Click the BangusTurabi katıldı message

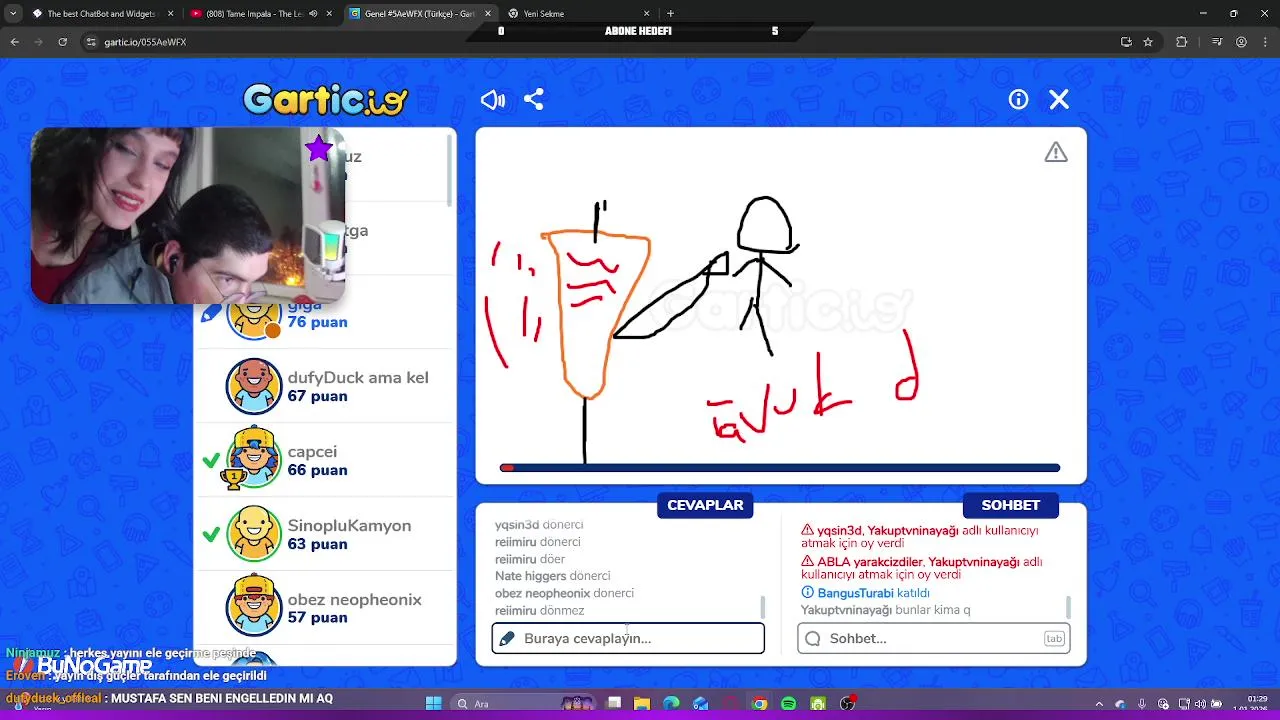click(x=866, y=593)
